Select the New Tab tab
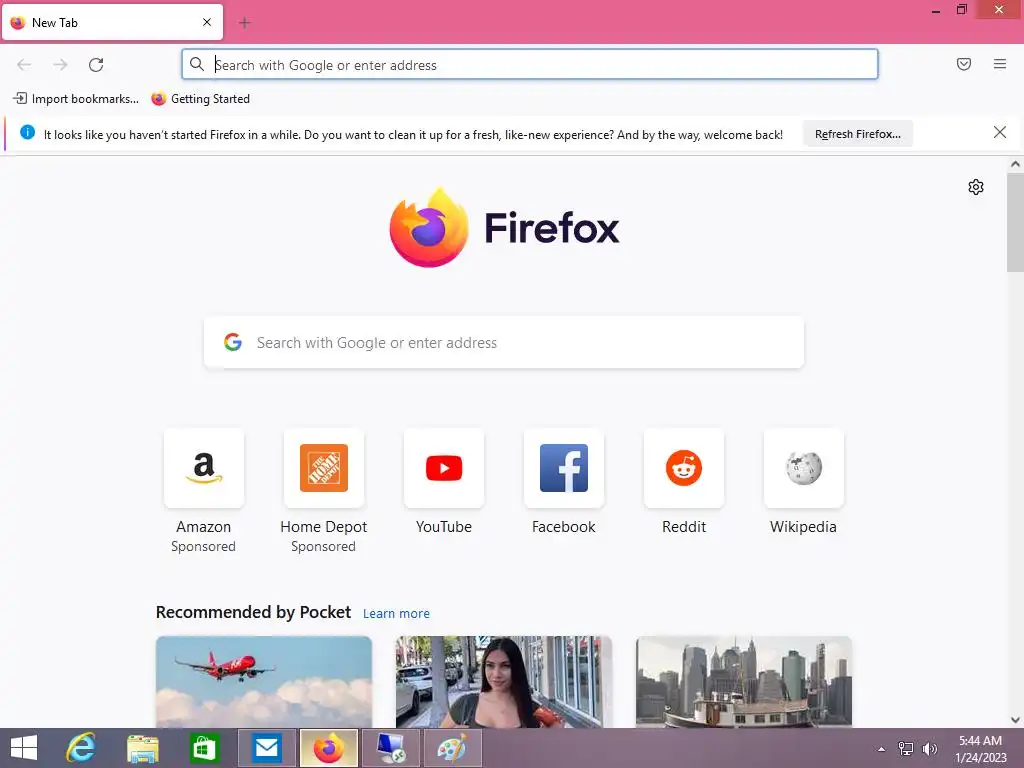Viewport: 1024px width, 768px height. 112,22
